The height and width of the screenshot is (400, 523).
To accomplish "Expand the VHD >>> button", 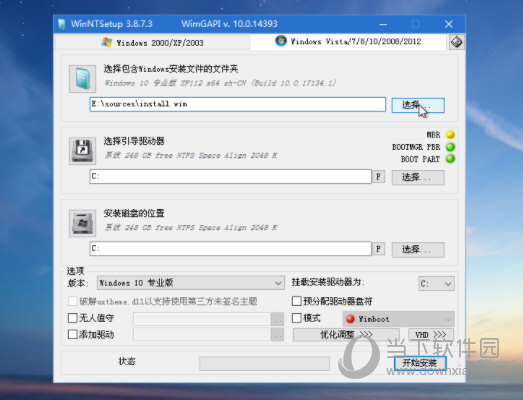I will click(431, 335).
